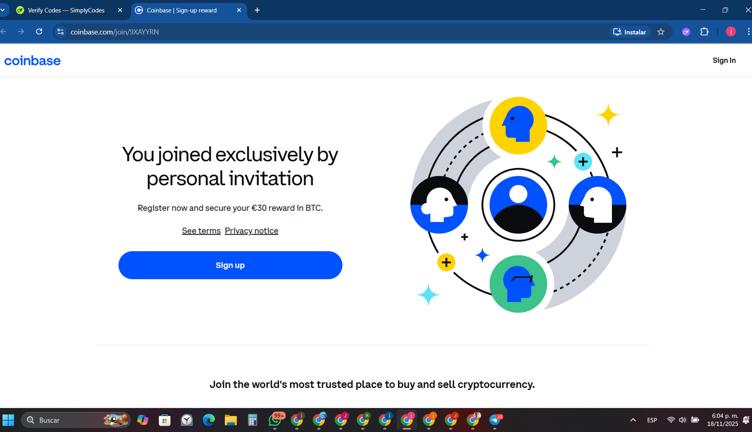The image size is (752, 432).
Task: Open the volume speaker tray icon
Action: pos(682,420)
